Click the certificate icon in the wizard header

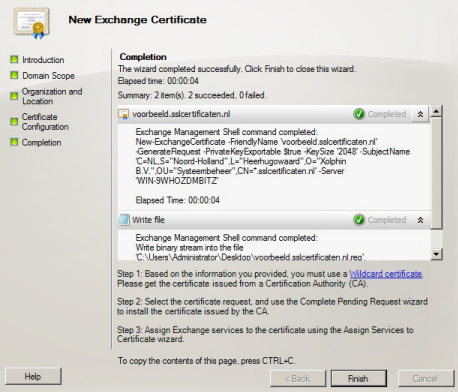point(32,23)
